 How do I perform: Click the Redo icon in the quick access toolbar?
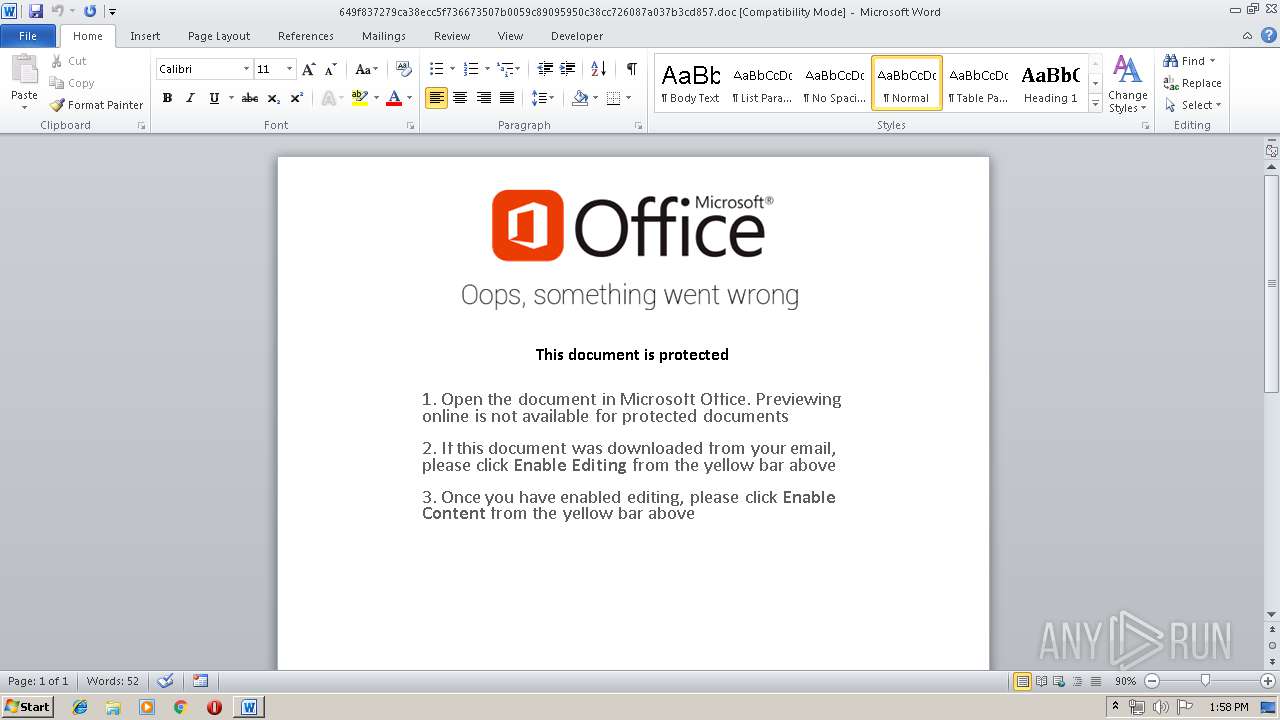[90, 11]
